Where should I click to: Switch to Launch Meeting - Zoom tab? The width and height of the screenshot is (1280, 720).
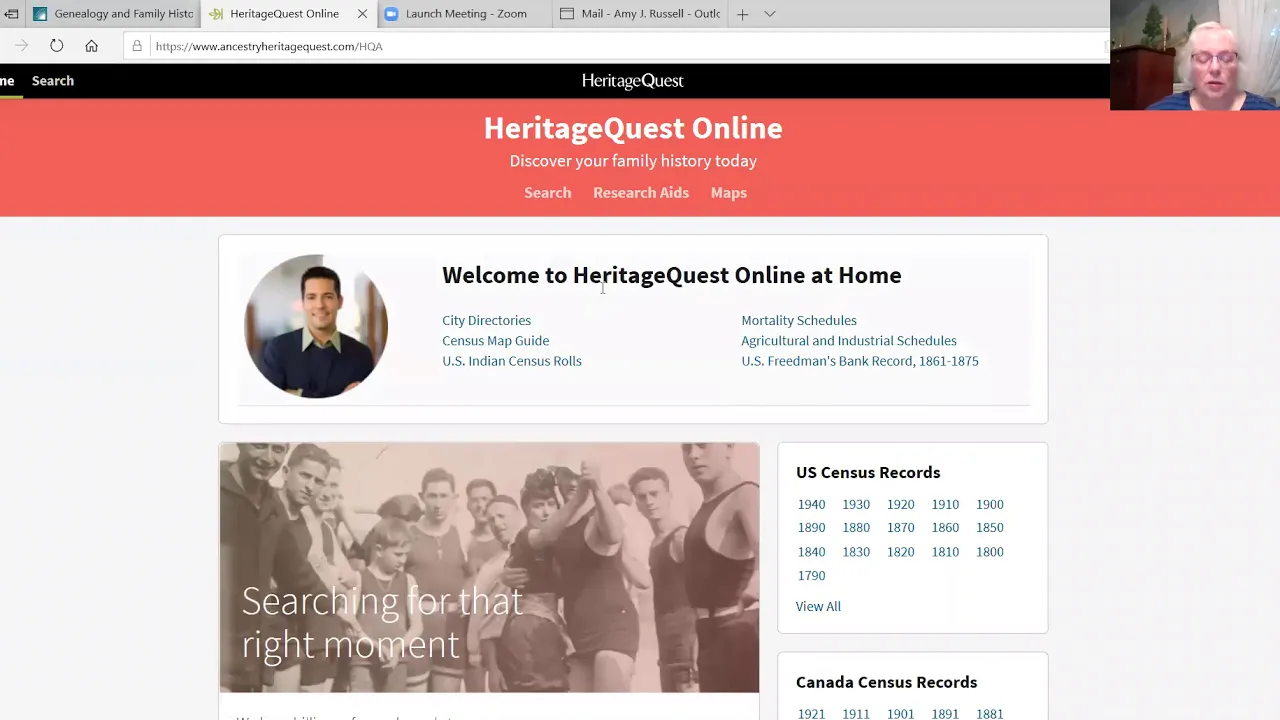coord(464,14)
